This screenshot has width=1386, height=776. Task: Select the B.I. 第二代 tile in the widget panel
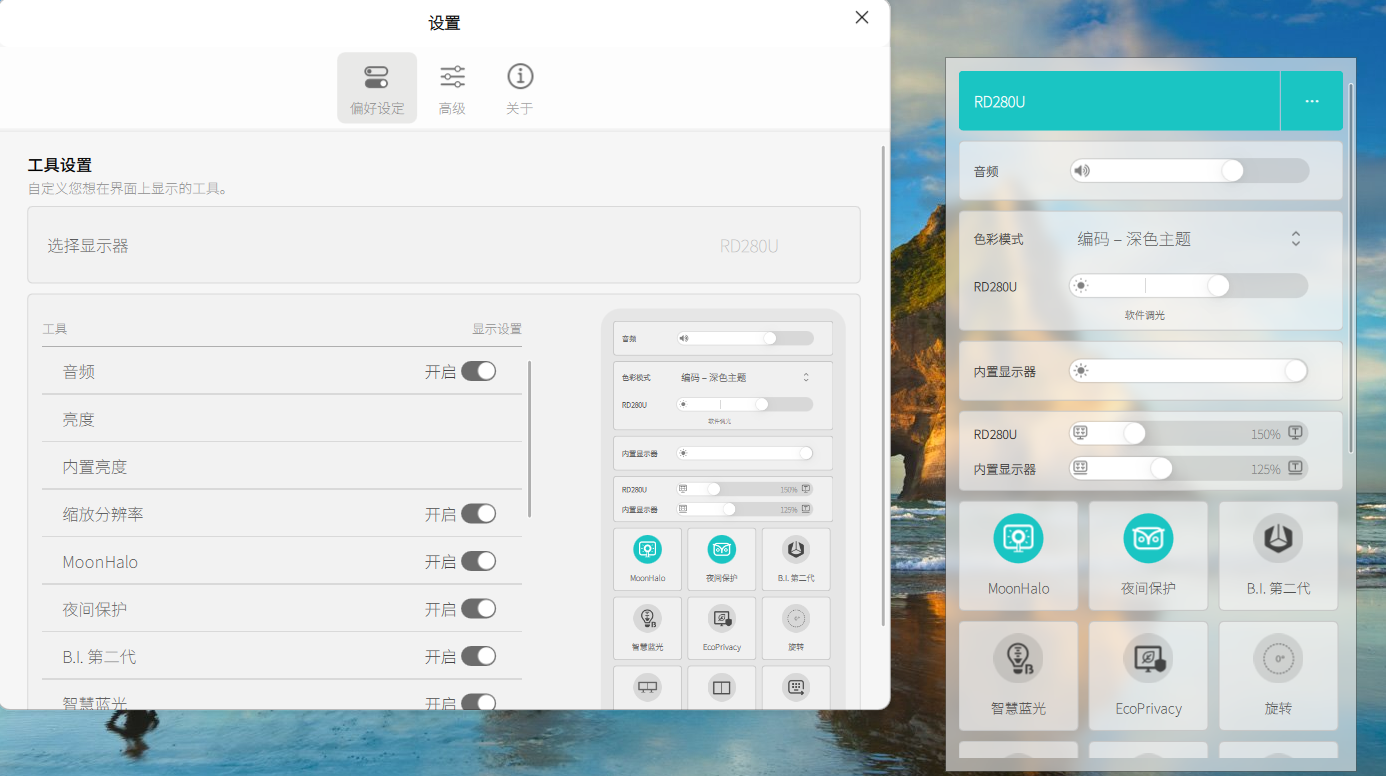(1278, 556)
